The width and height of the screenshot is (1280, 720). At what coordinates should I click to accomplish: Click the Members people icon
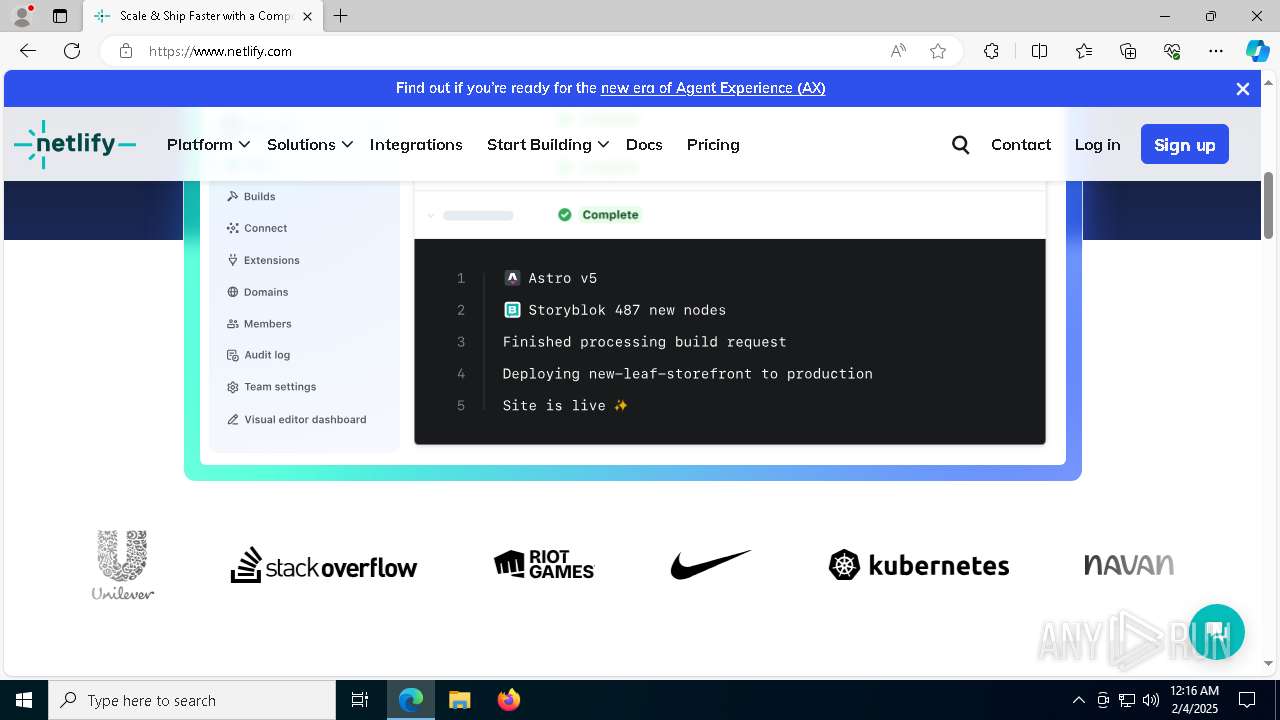click(x=233, y=324)
